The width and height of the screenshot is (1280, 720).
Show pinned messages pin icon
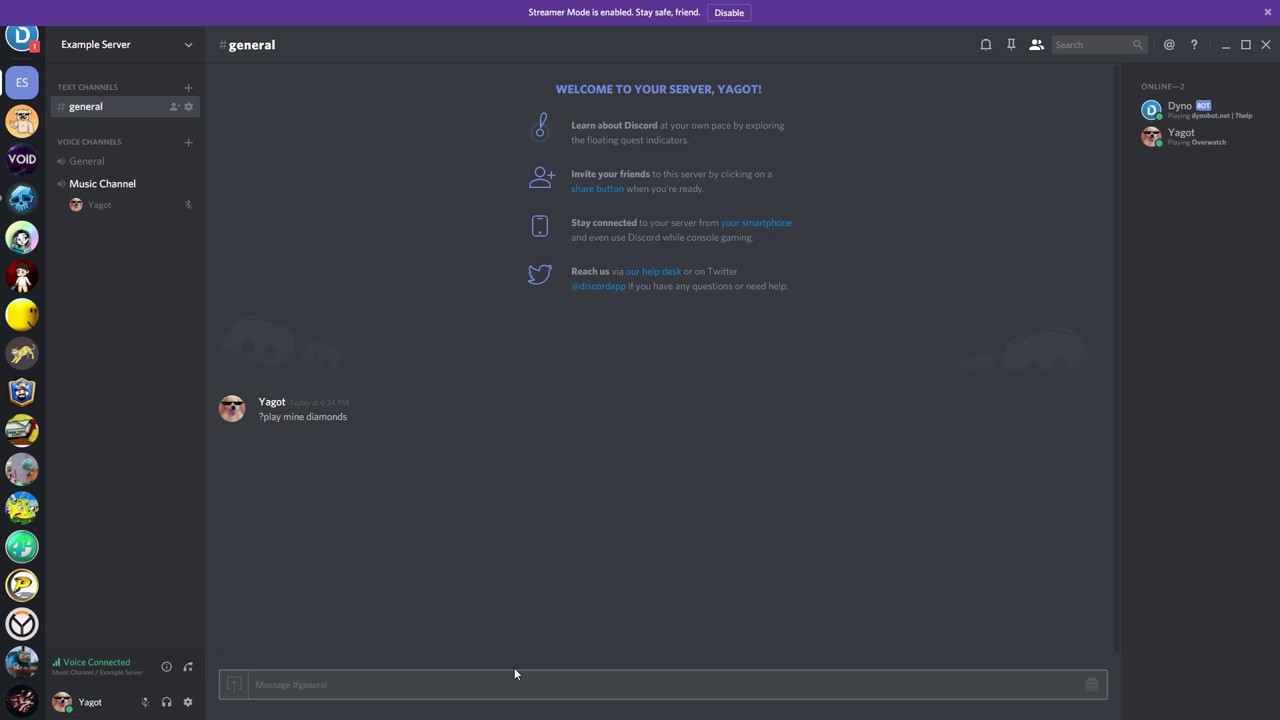(1011, 45)
